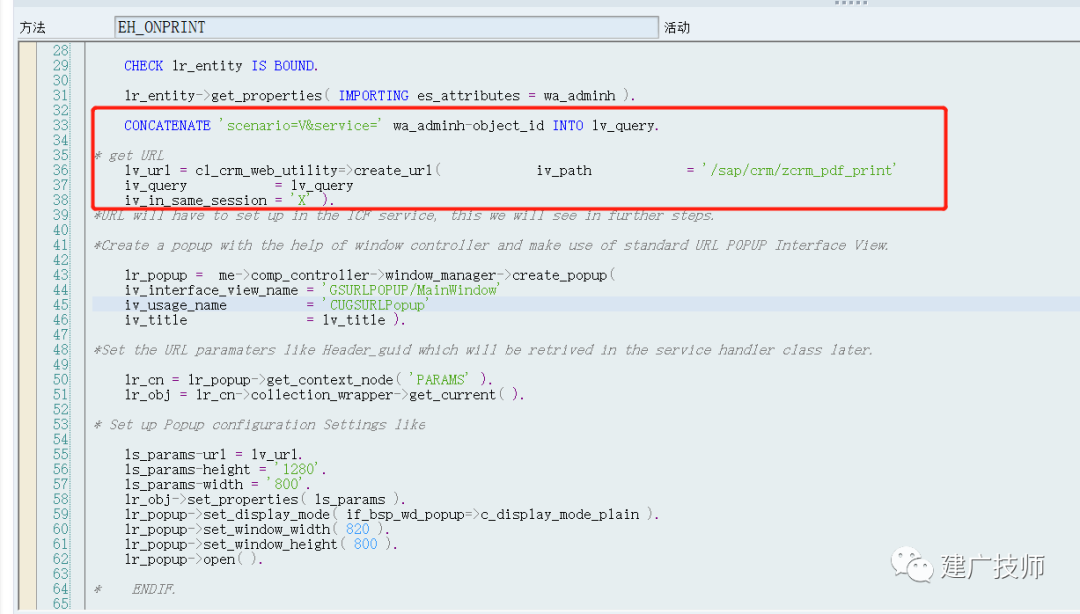The height and width of the screenshot is (614, 1080).
Task: Click the 'iv_title = lv_title' line
Action: (x=264, y=320)
